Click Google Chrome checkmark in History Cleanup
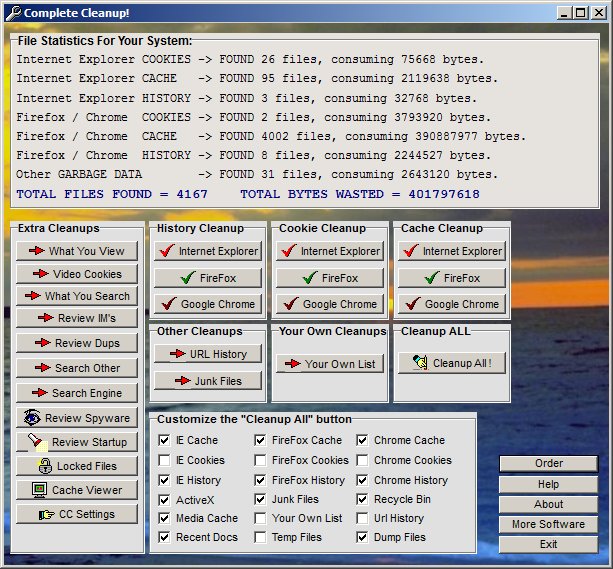Screen dimensions: 613x569 tap(169, 304)
